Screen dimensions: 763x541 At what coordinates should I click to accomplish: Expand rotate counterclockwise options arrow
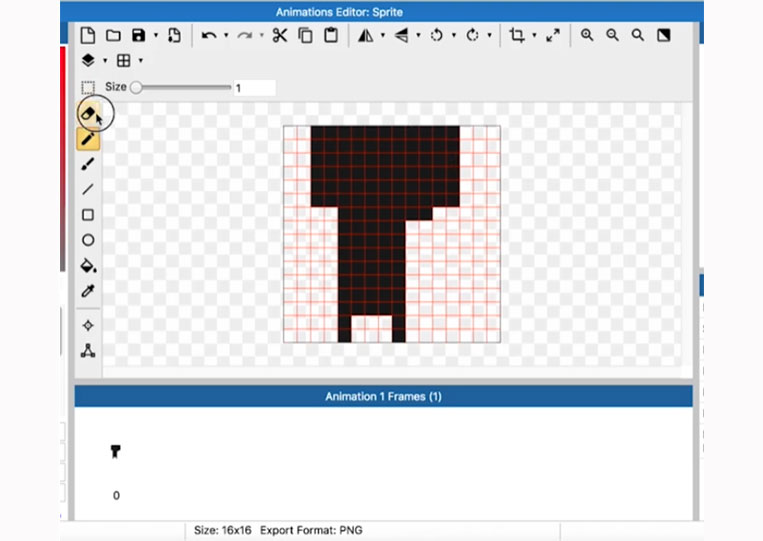click(x=454, y=35)
